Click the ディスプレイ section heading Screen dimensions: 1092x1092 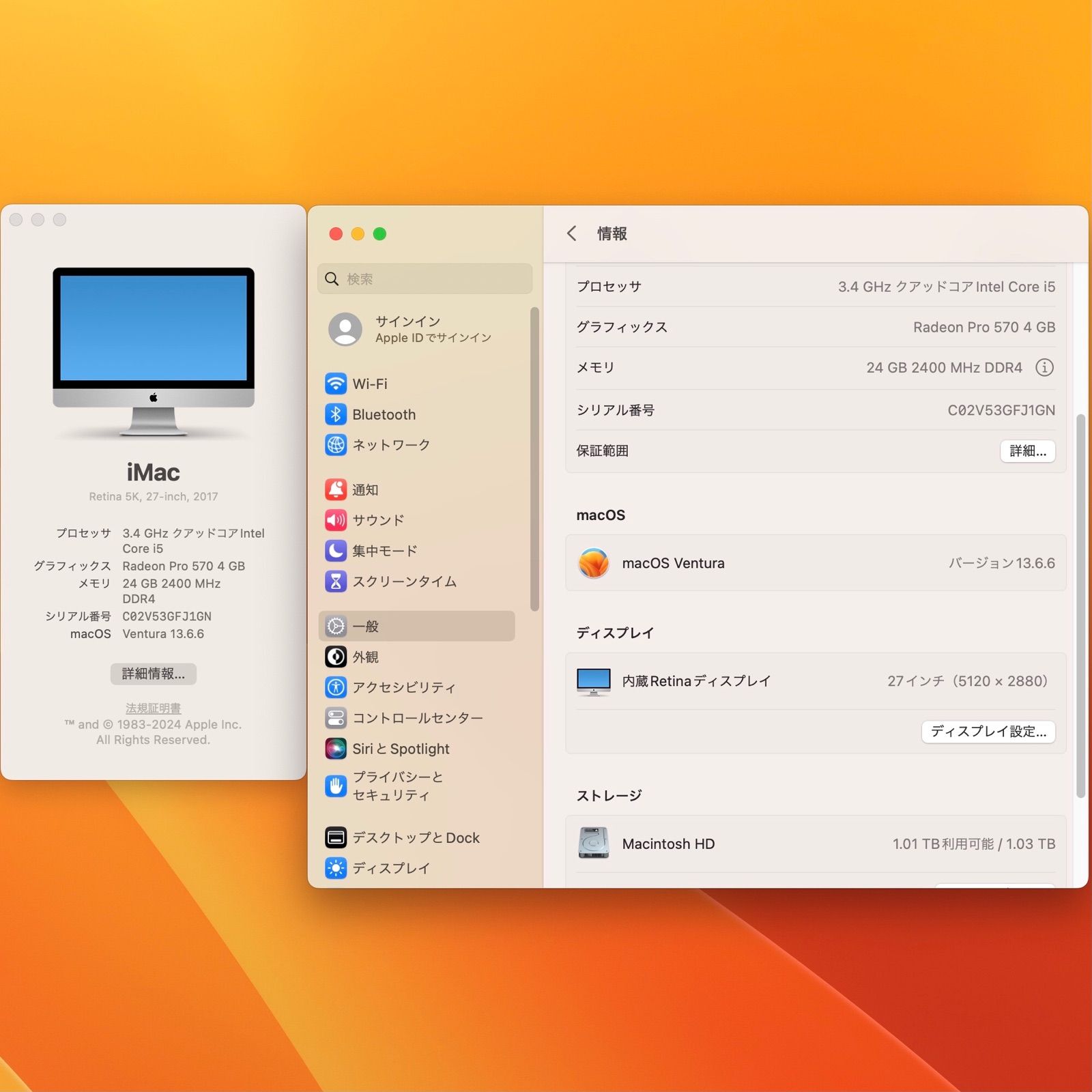[615, 633]
